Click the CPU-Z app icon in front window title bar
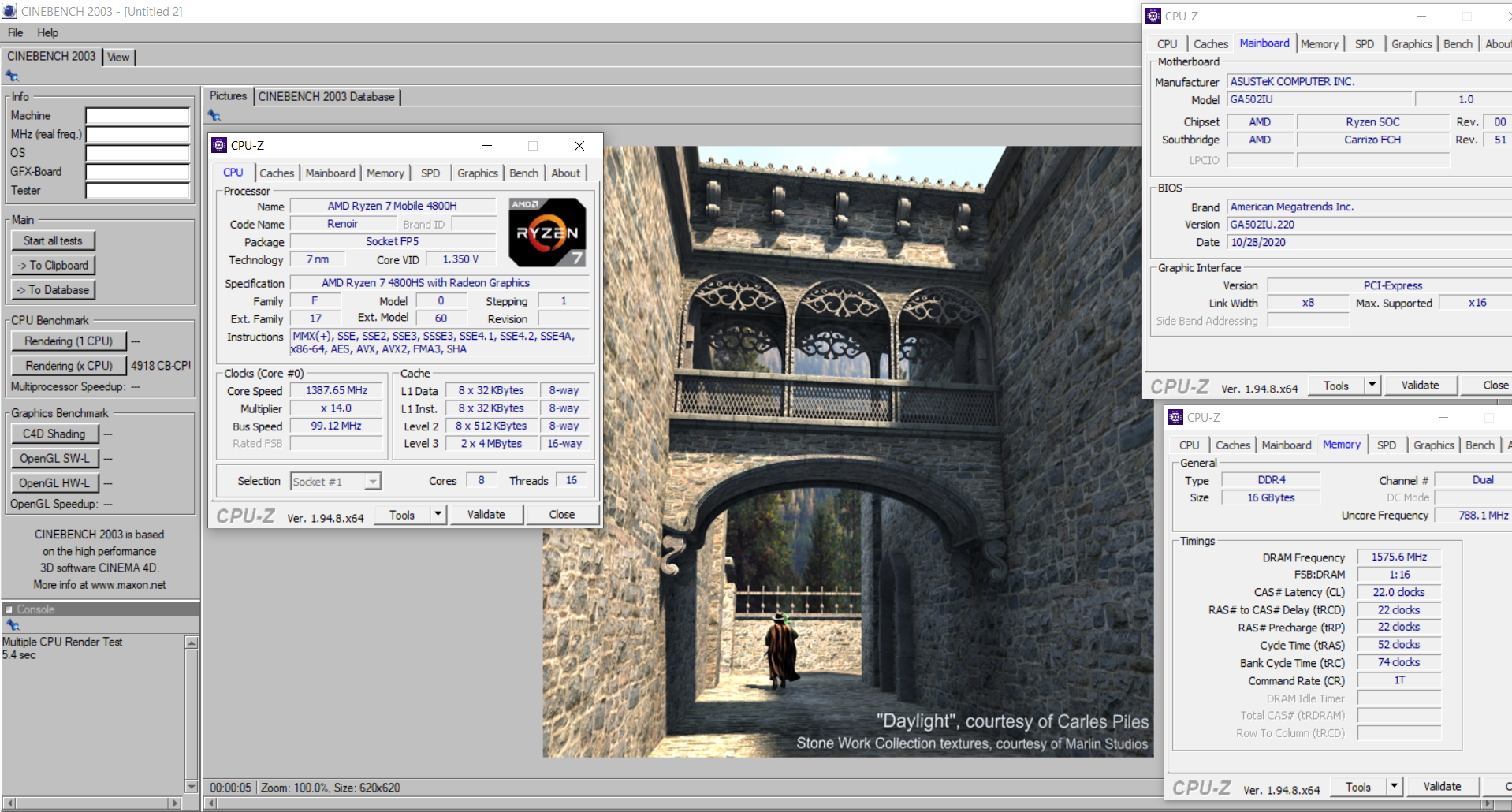Viewport: 1512px width, 812px height. tap(220, 145)
